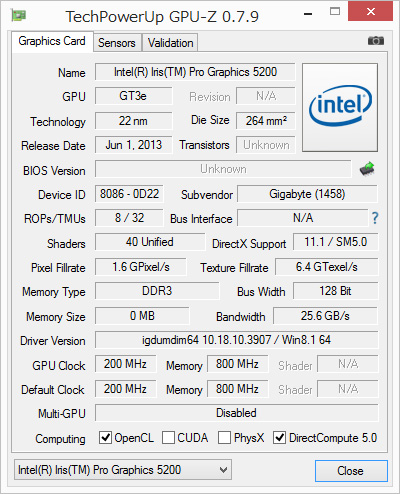Toggle the PhysX checkbox

tap(224, 437)
